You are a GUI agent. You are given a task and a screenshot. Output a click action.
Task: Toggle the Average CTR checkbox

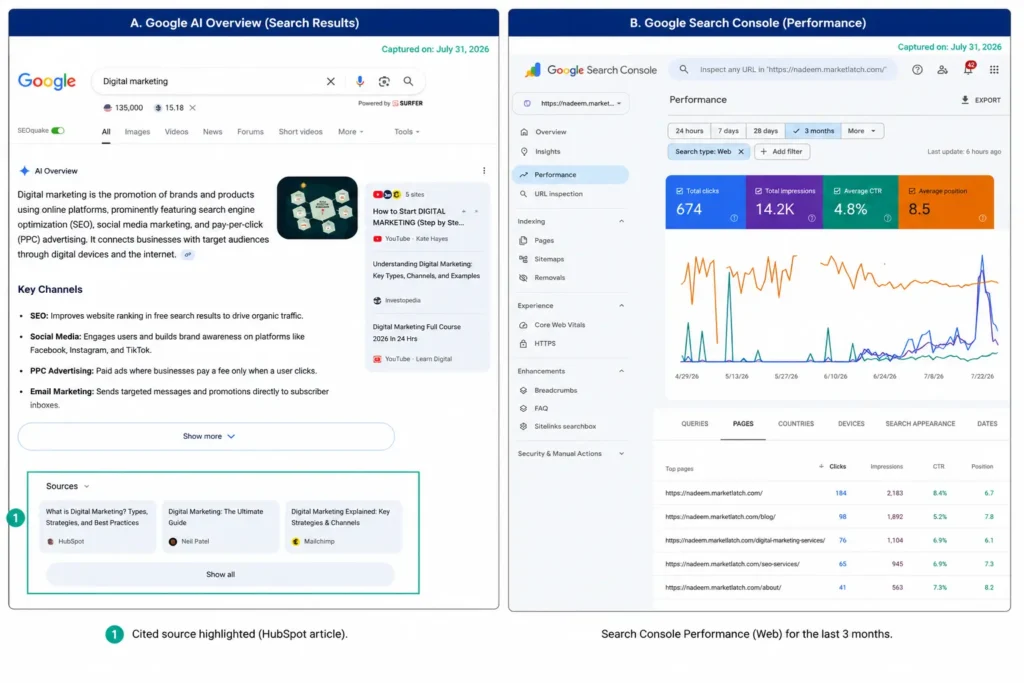(x=837, y=191)
